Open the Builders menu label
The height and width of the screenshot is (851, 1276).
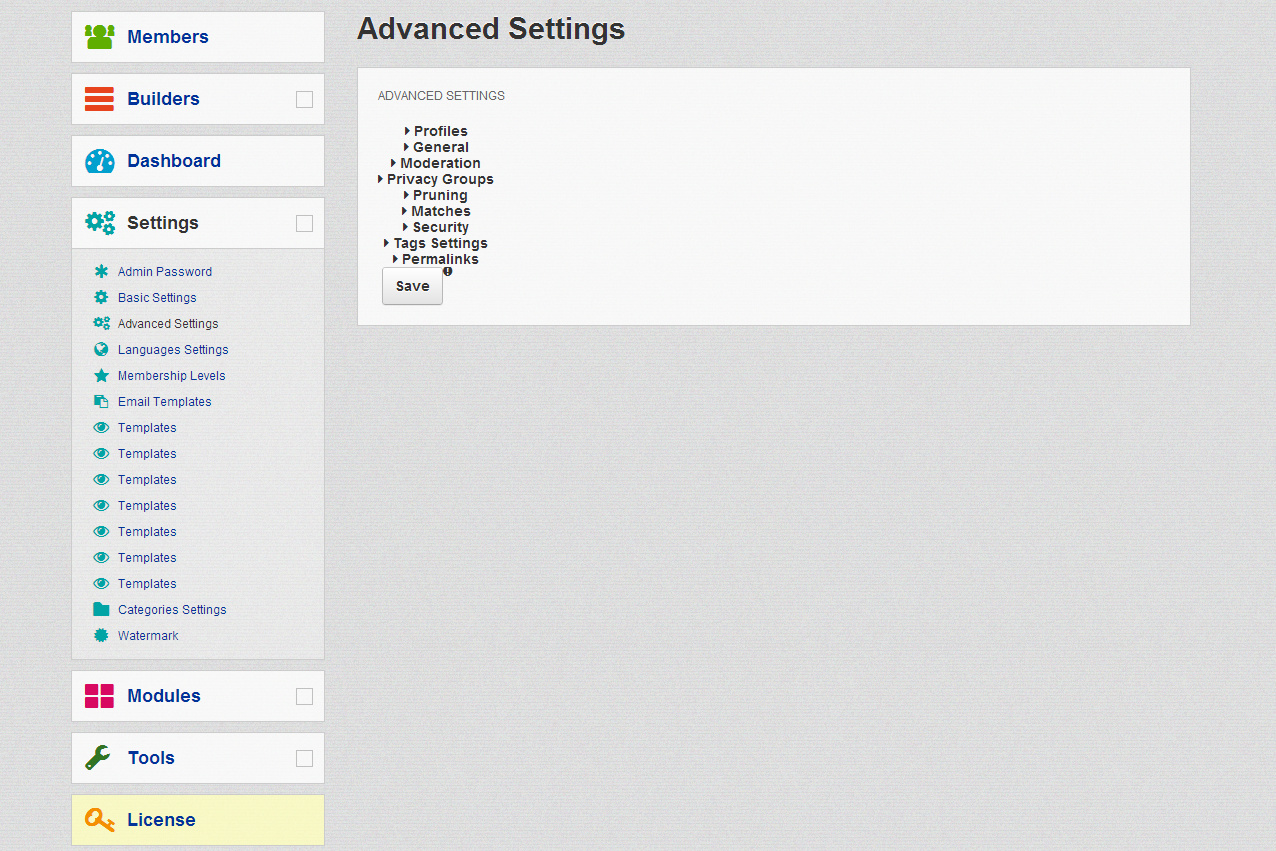(163, 99)
